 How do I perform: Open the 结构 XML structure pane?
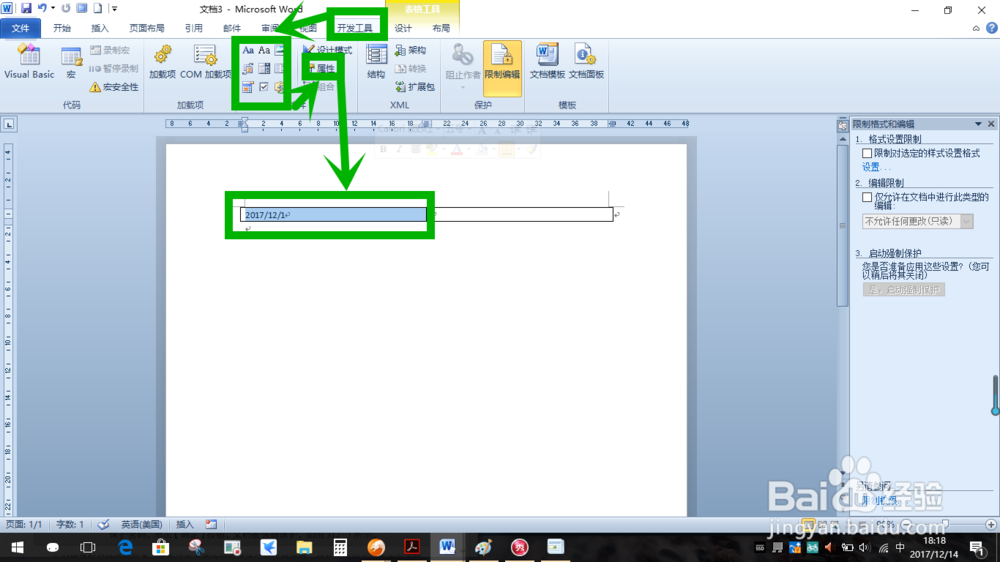point(376,62)
